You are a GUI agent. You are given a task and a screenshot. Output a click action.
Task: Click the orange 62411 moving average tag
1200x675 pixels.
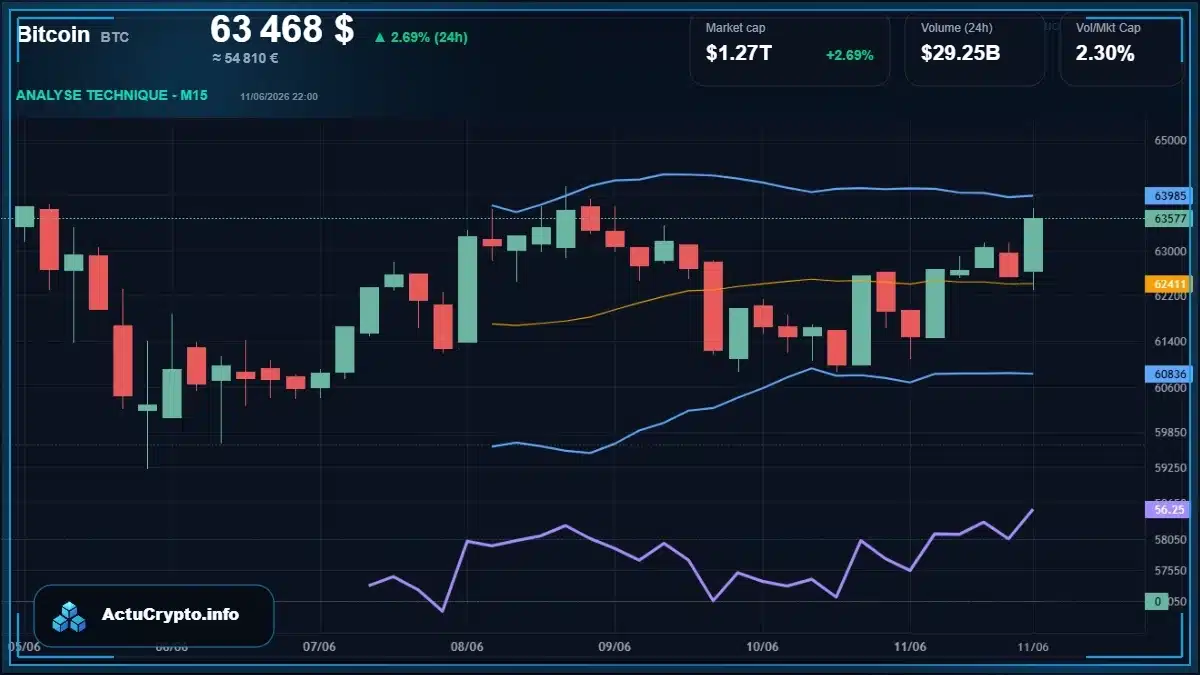click(1169, 284)
